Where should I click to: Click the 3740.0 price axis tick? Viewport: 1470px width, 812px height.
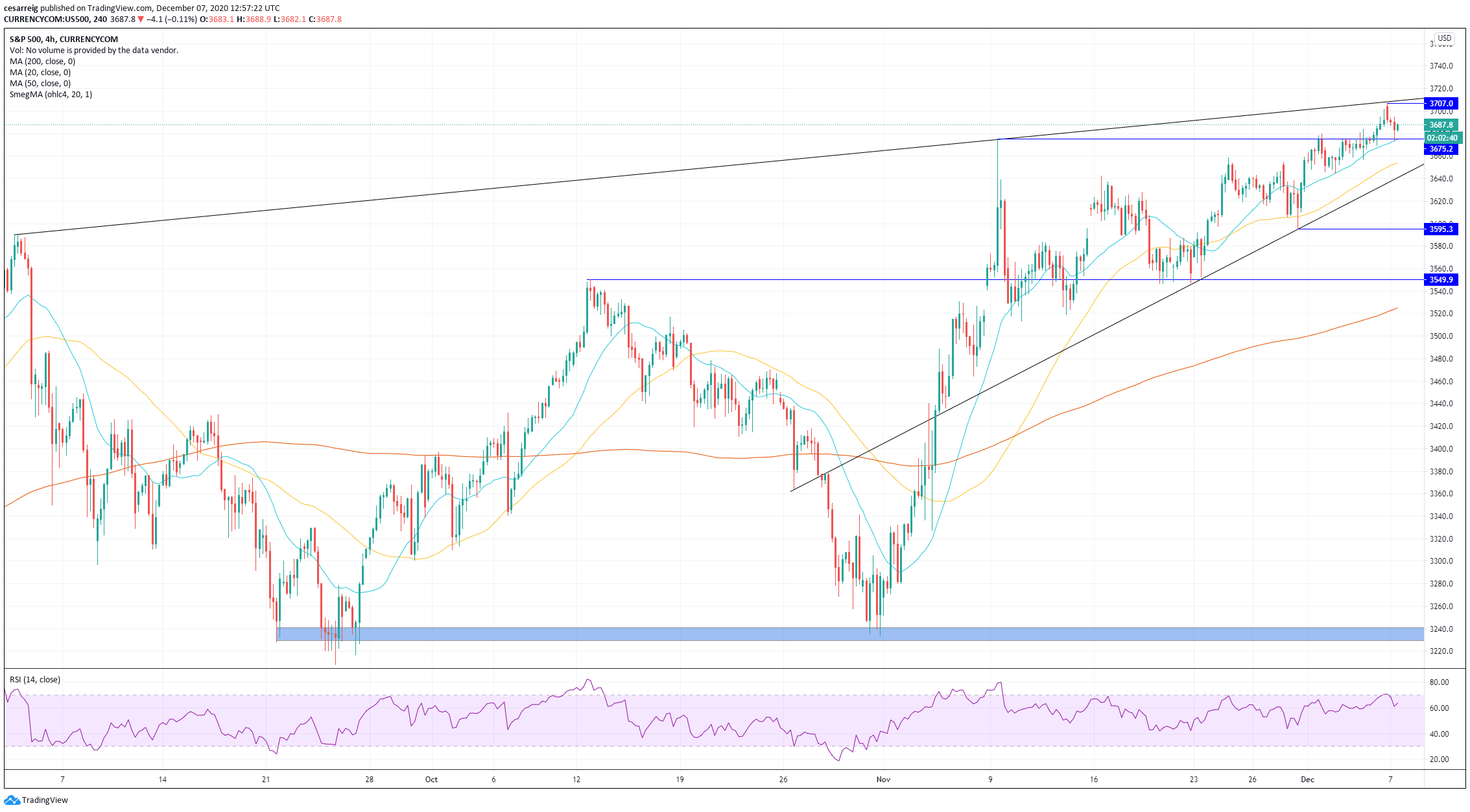click(1441, 66)
